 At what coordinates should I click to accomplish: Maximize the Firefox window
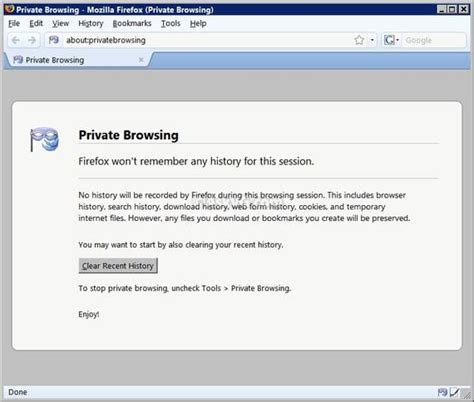point(452,9)
